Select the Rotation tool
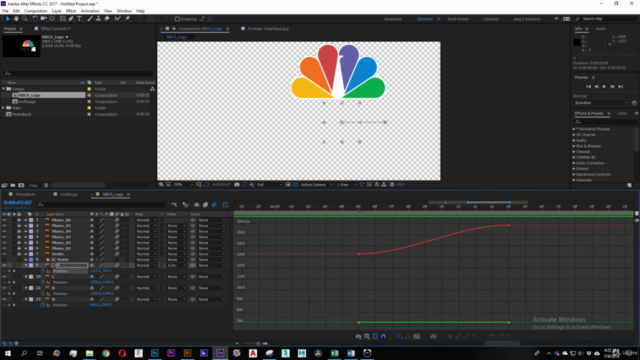The width and height of the screenshot is (640, 360). point(35,19)
